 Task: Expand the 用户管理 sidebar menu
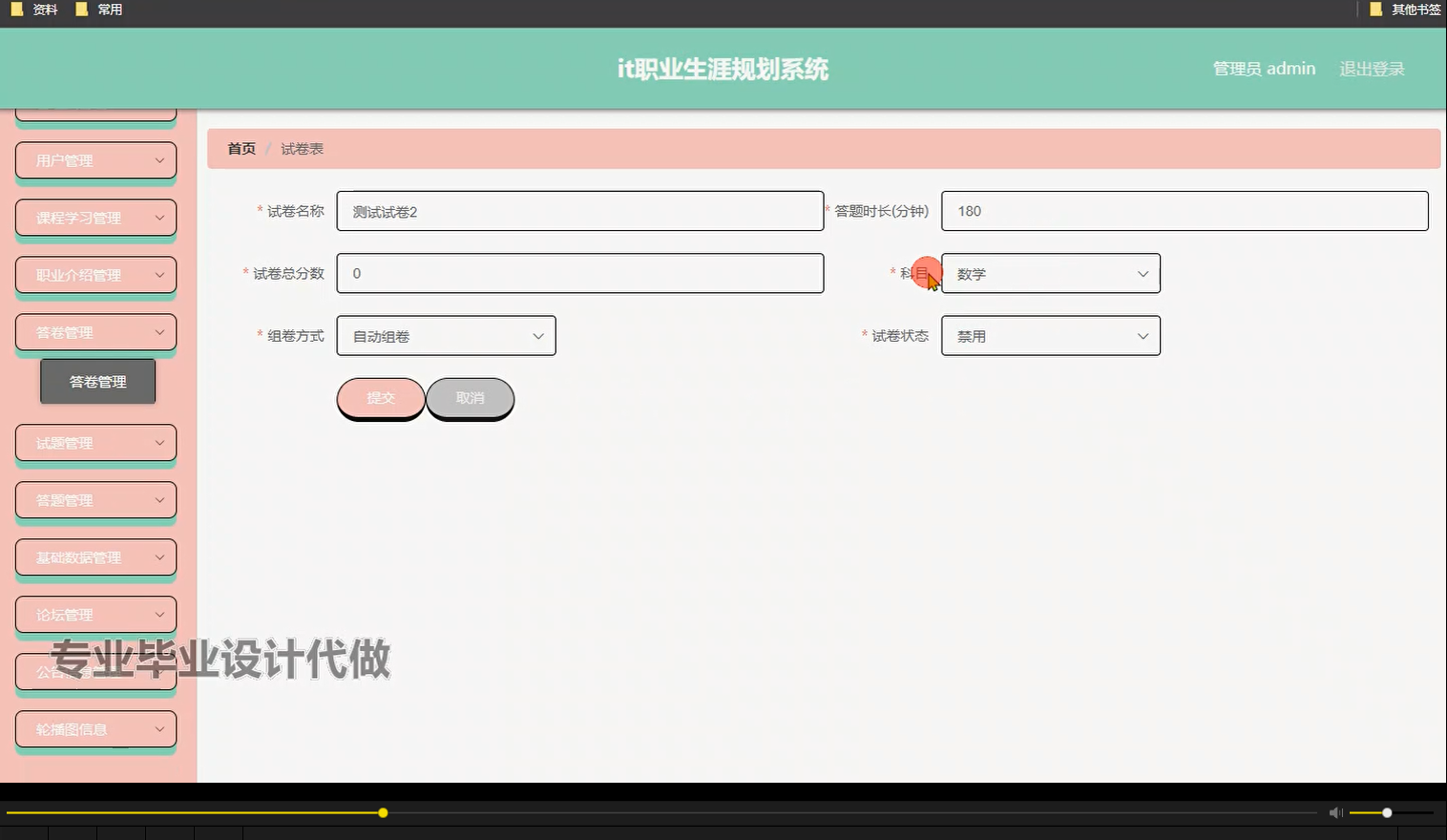(x=95, y=160)
